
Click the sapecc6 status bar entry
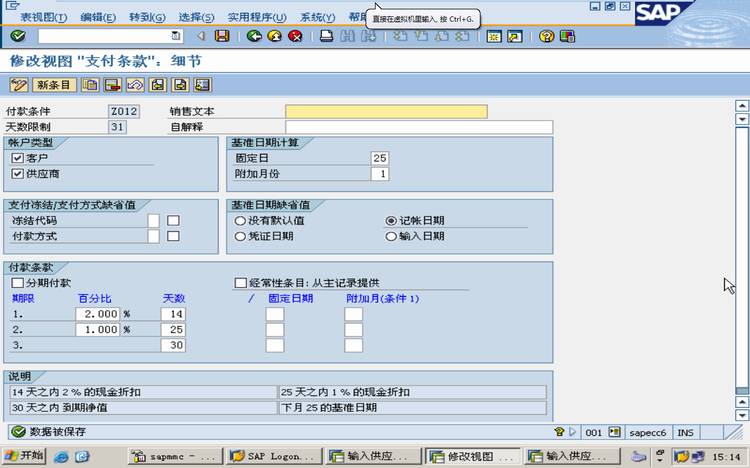point(648,433)
